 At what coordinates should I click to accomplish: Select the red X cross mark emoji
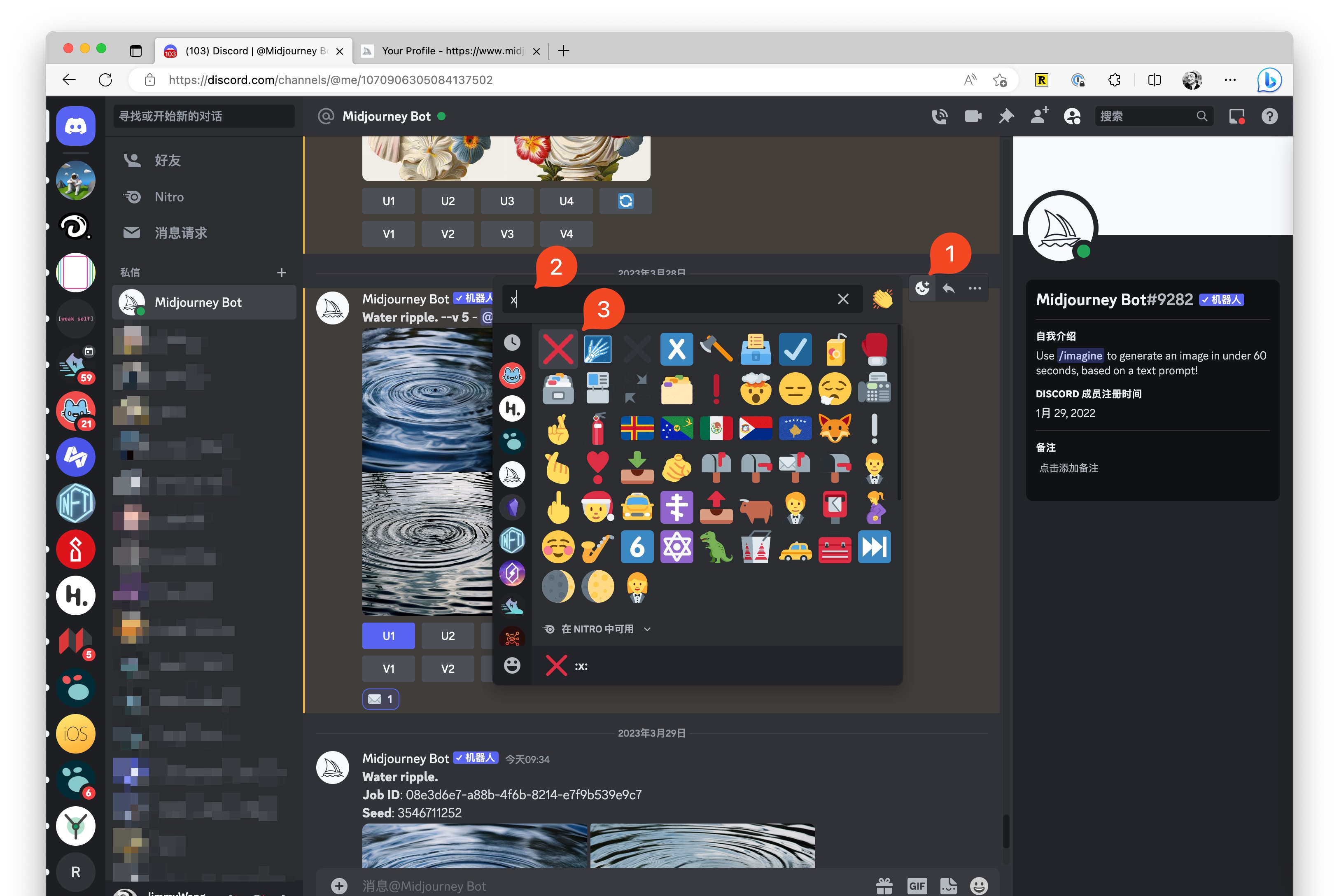point(558,349)
